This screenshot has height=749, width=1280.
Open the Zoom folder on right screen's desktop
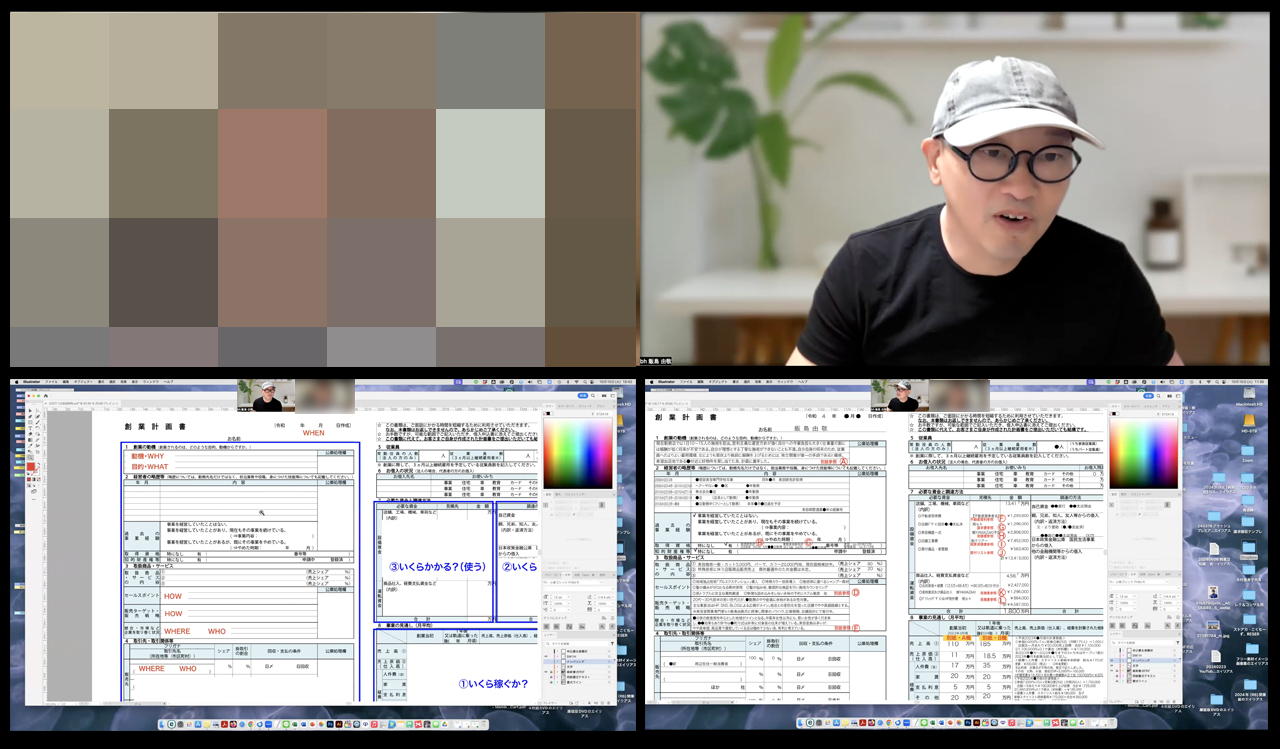click(x=1247, y=450)
